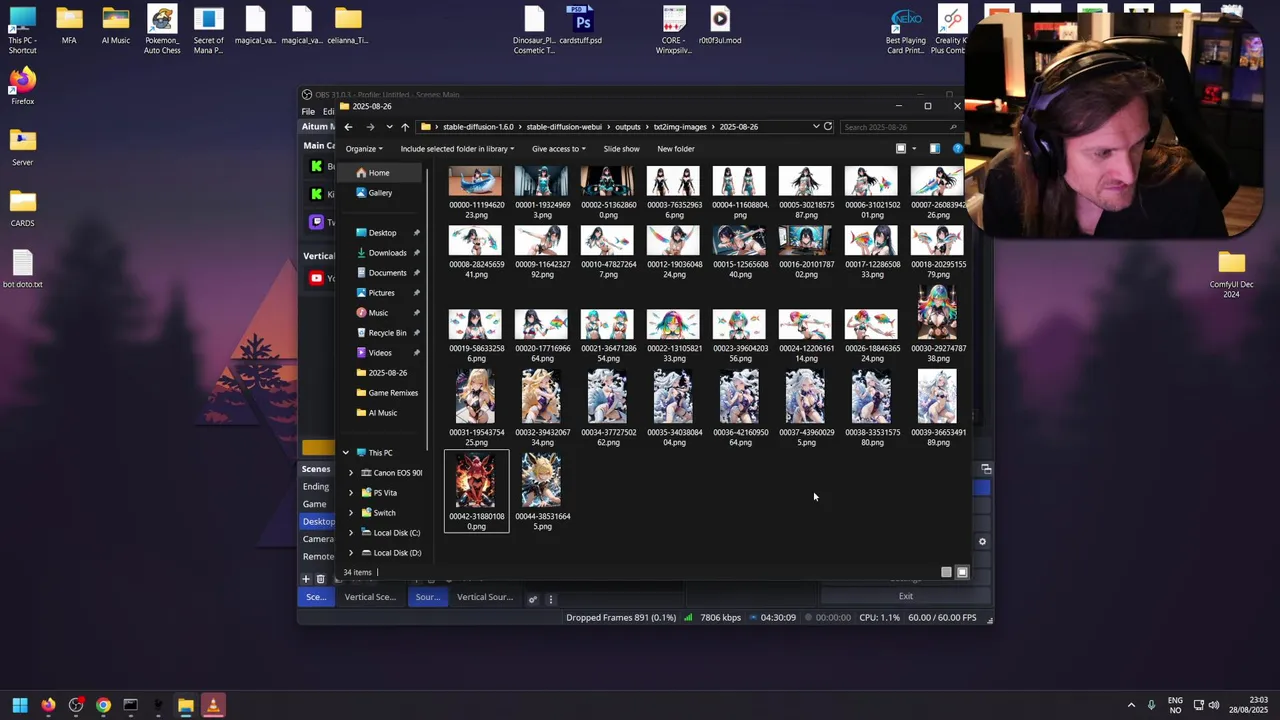Click the OBS Exit button
The image size is (1280, 720).
coord(905,596)
